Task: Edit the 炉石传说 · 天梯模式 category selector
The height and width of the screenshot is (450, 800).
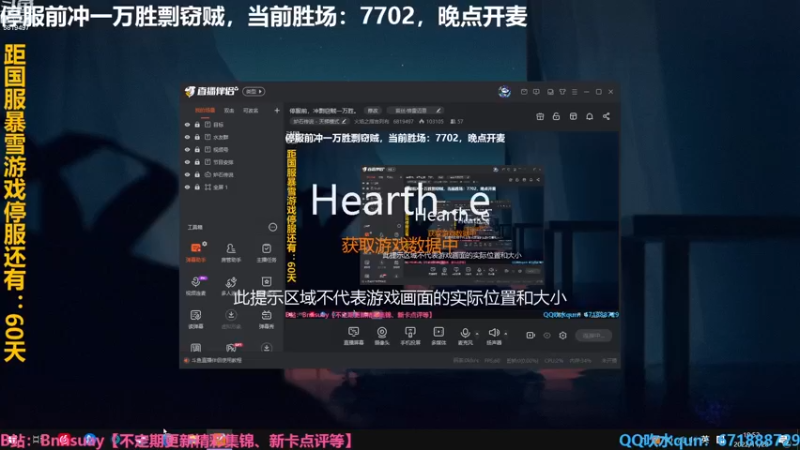Action: click(319, 121)
